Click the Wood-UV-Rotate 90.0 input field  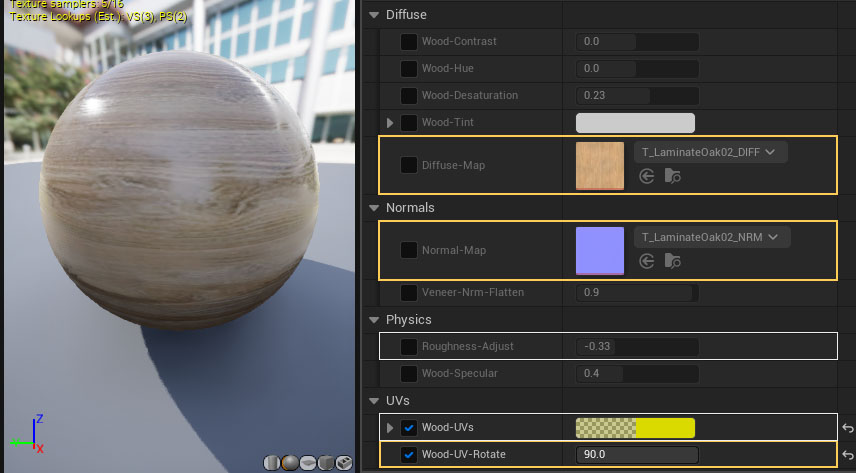(637, 454)
